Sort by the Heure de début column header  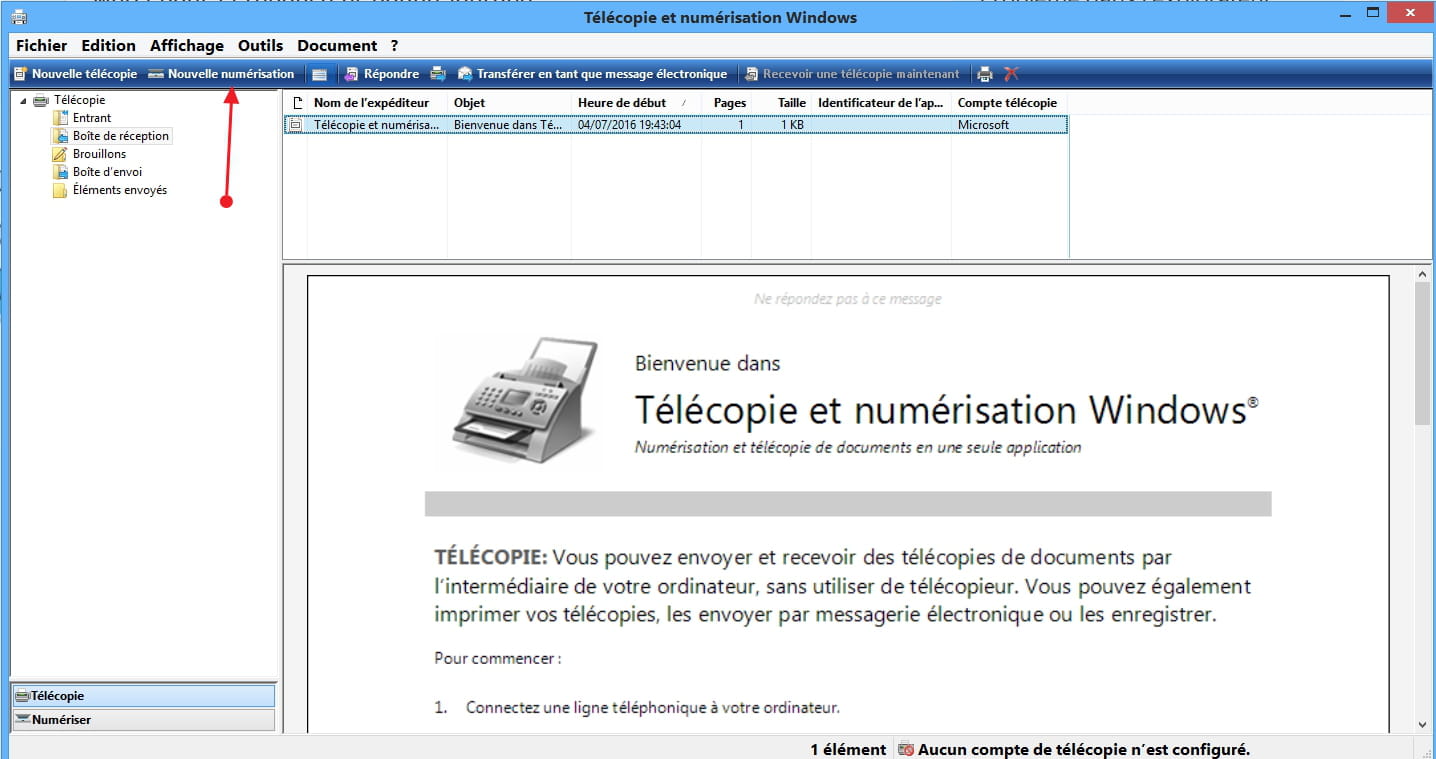[636, 103]
